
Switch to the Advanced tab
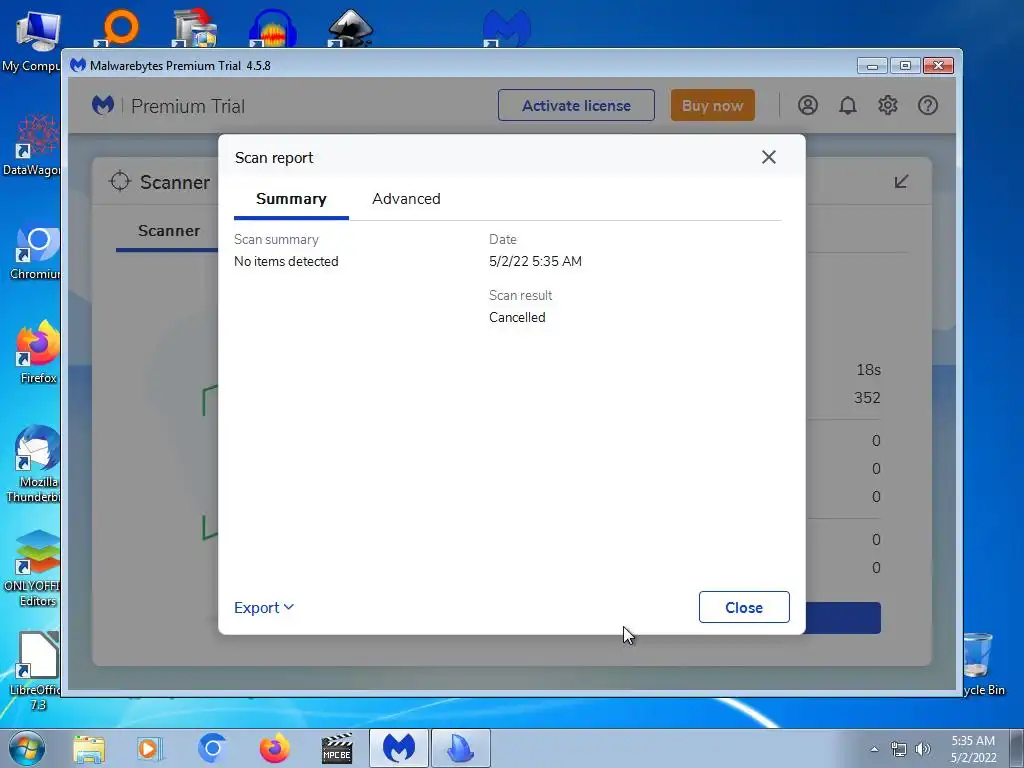point(406,199)
